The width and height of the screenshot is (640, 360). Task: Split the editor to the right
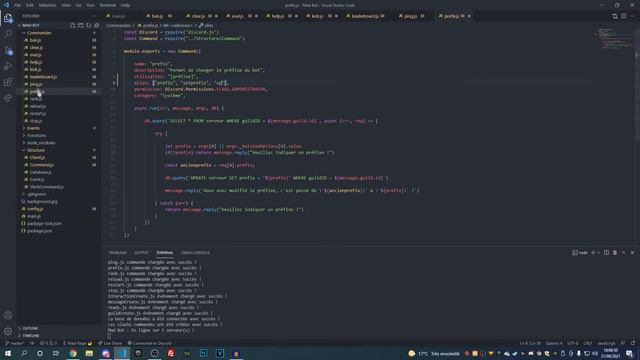(x=624, y=16)
